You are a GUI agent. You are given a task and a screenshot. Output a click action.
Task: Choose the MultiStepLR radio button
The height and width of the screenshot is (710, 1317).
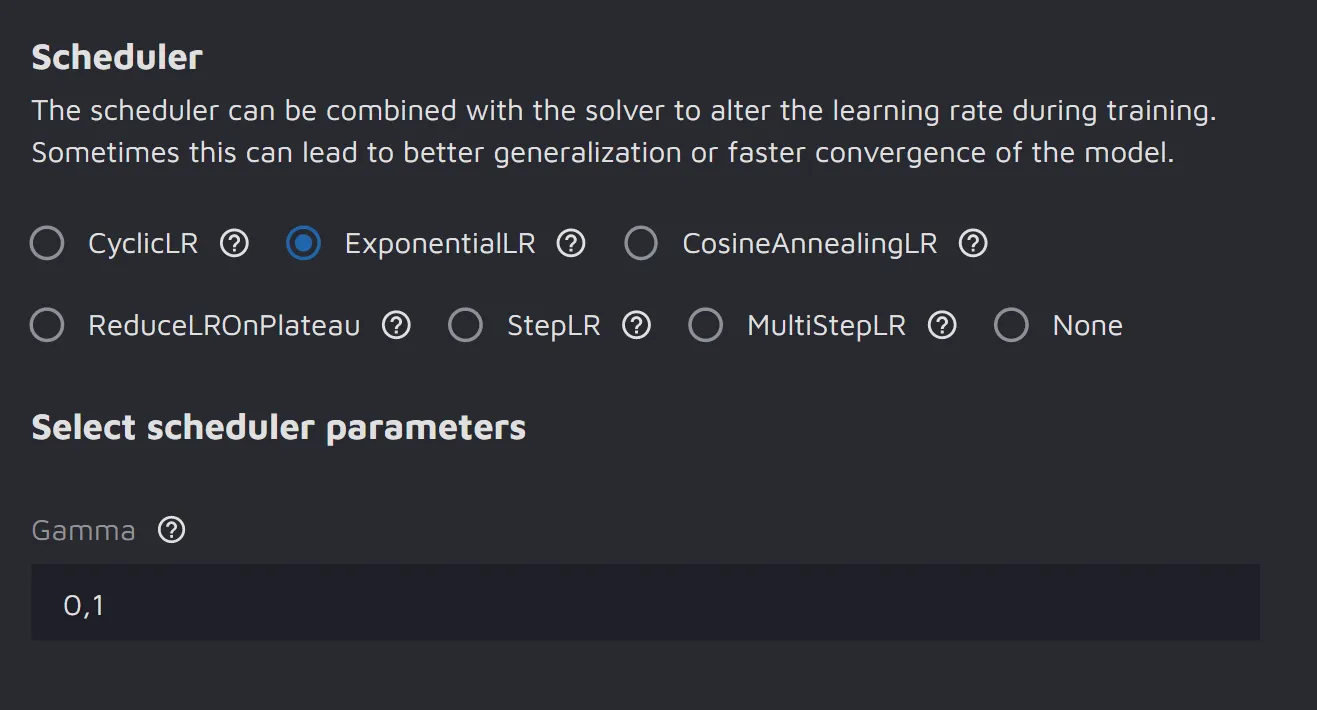(706, 325)
